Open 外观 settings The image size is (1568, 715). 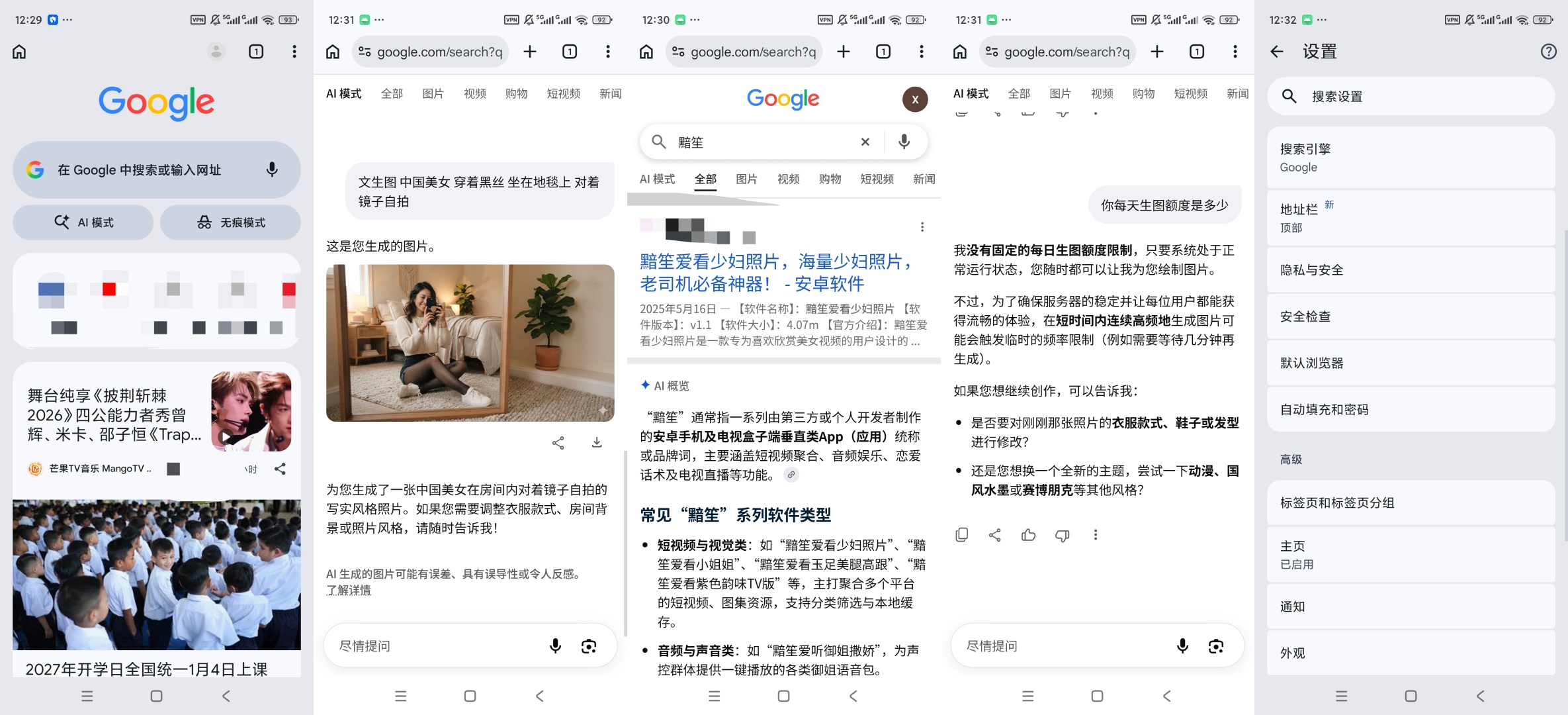1411,653
